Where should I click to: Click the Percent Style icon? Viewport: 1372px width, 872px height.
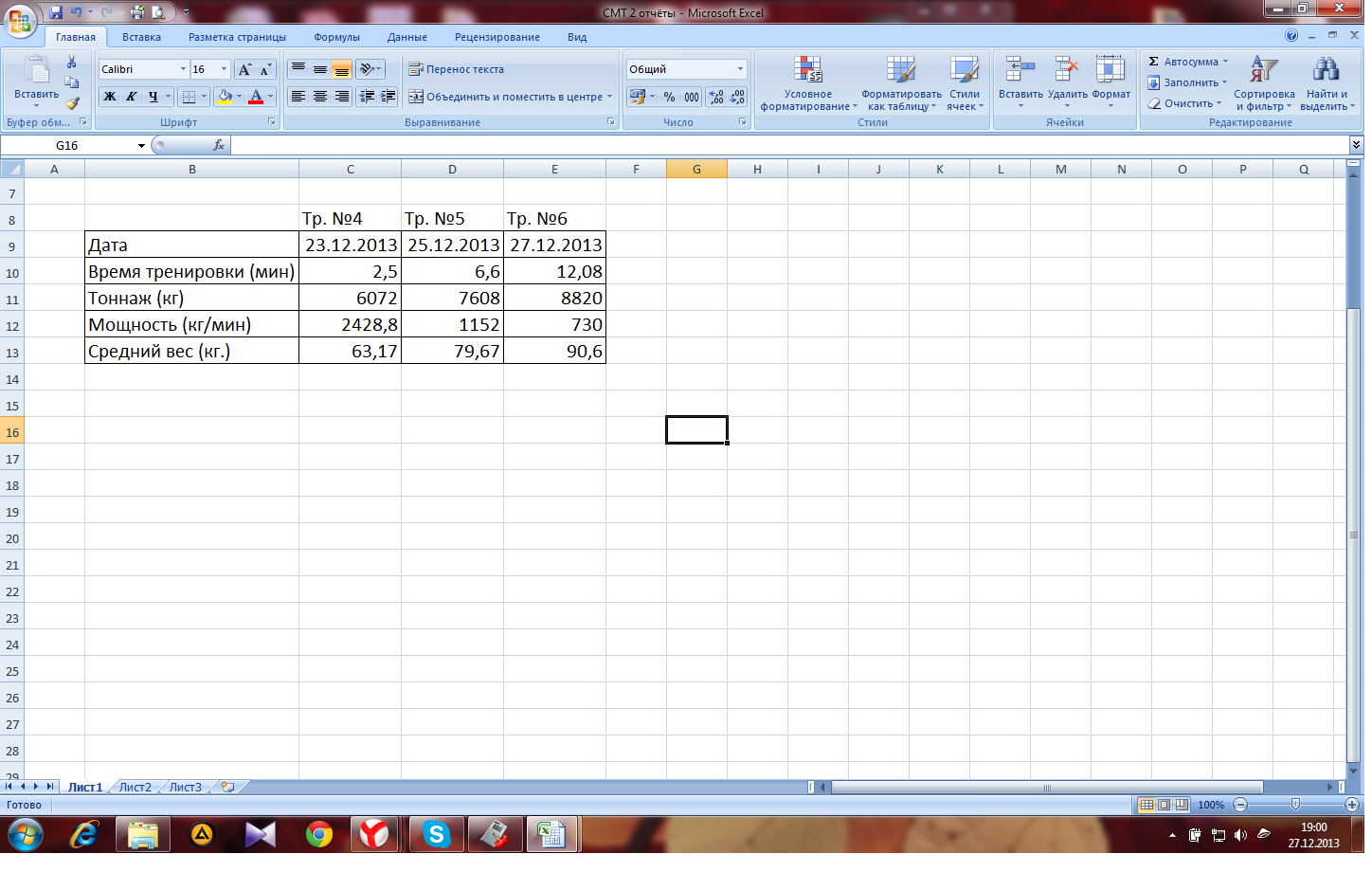(x=669, y=97)
